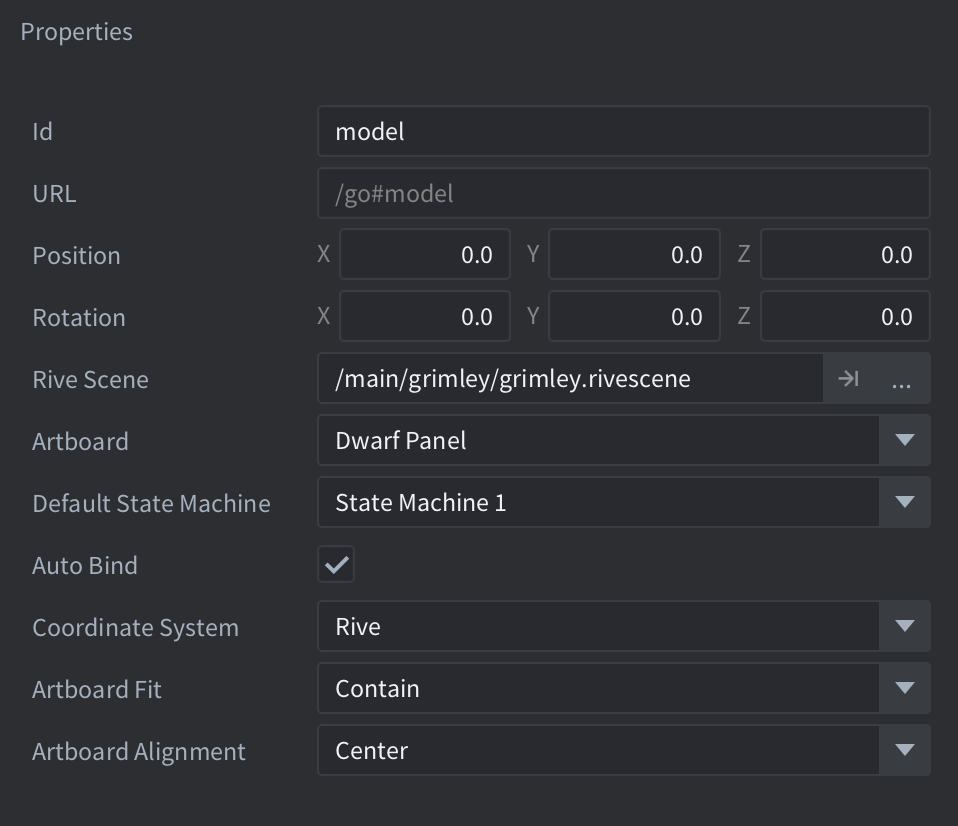Expand the Artboard dropdown arrow
This screenshot has width=958, height=826.
point(904,441)
